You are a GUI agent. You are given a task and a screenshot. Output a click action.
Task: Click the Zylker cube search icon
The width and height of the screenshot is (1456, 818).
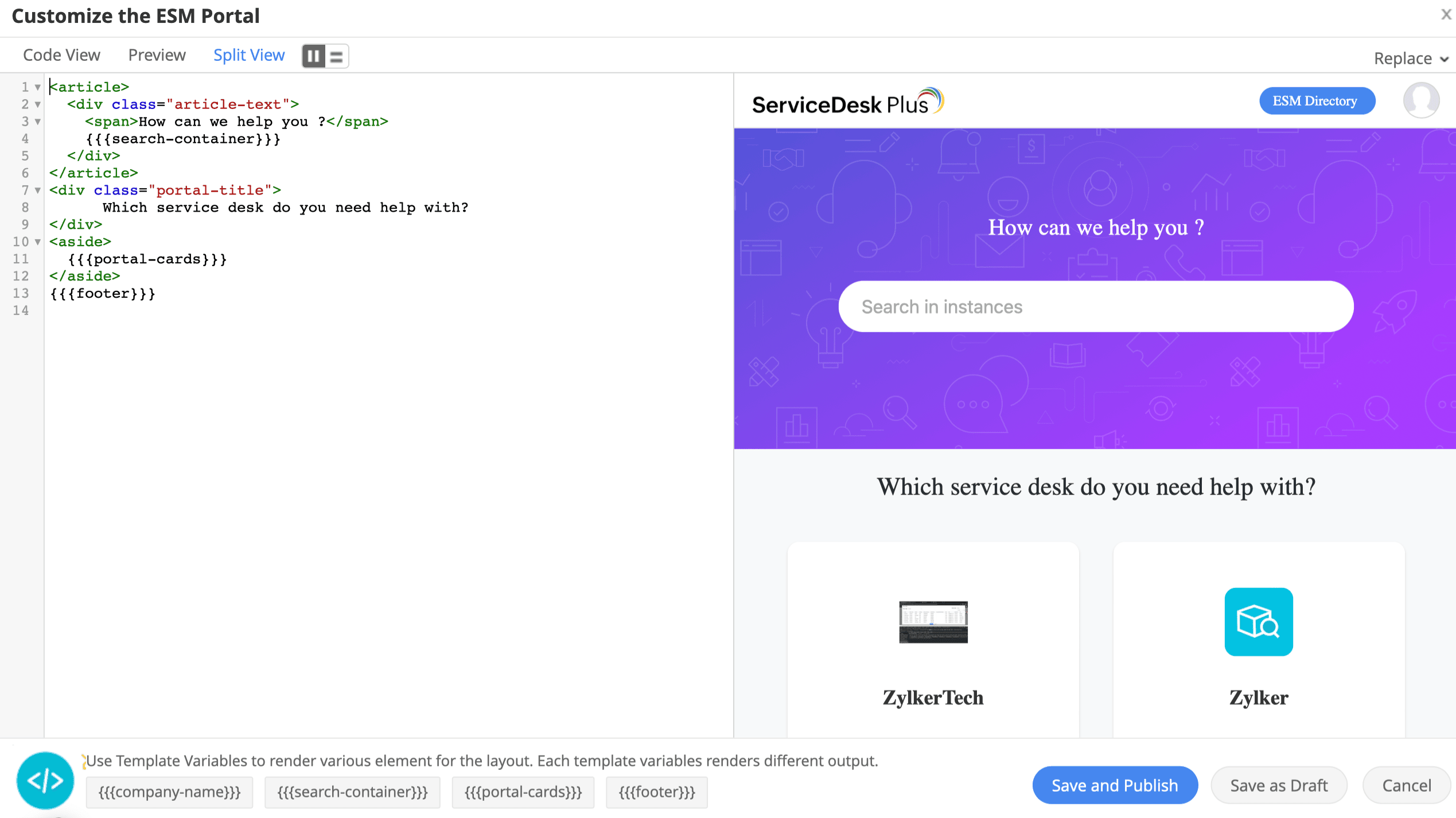pos(1258,622)
